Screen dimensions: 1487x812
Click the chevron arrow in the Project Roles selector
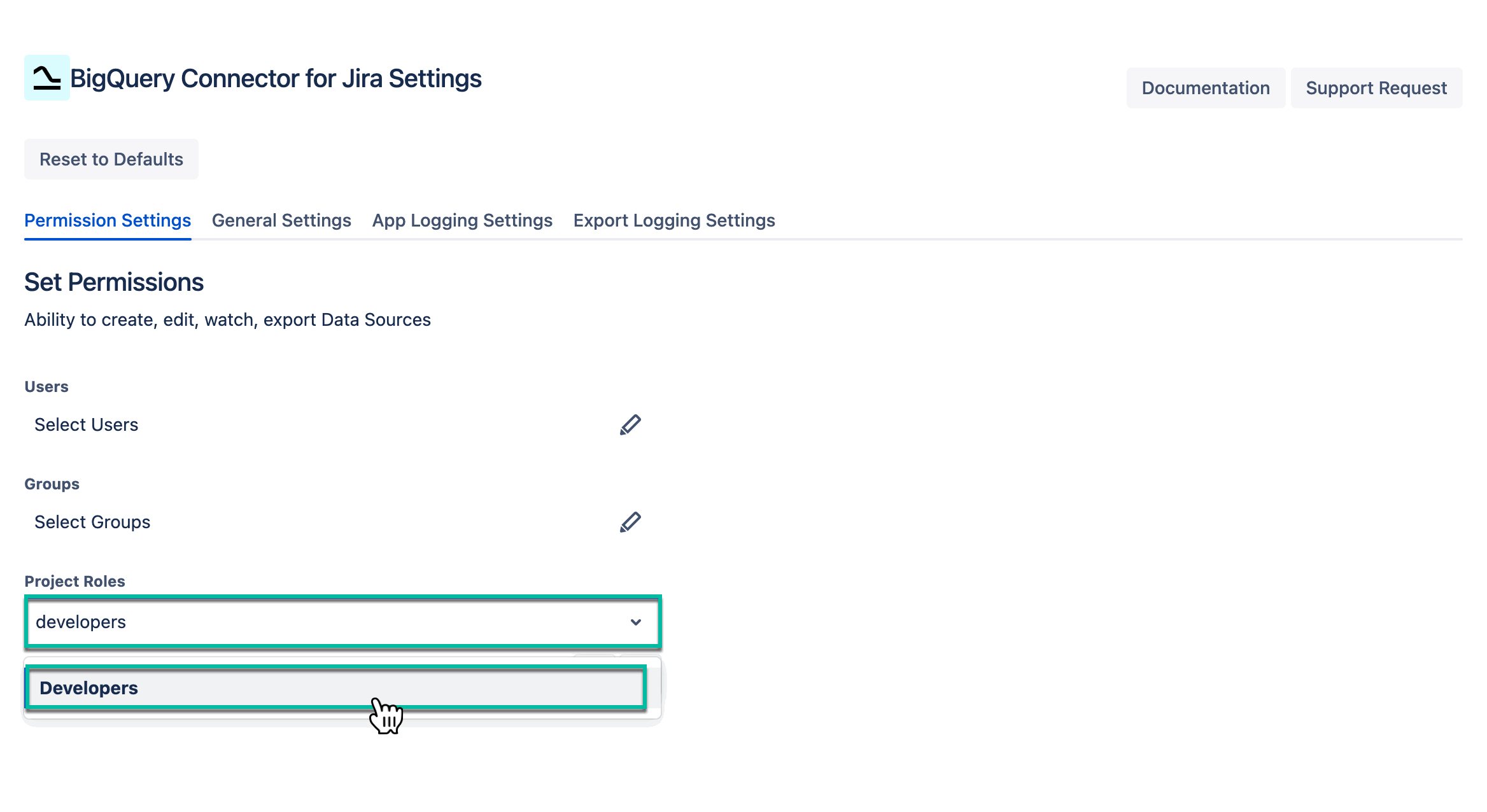(x=636, y=622)
